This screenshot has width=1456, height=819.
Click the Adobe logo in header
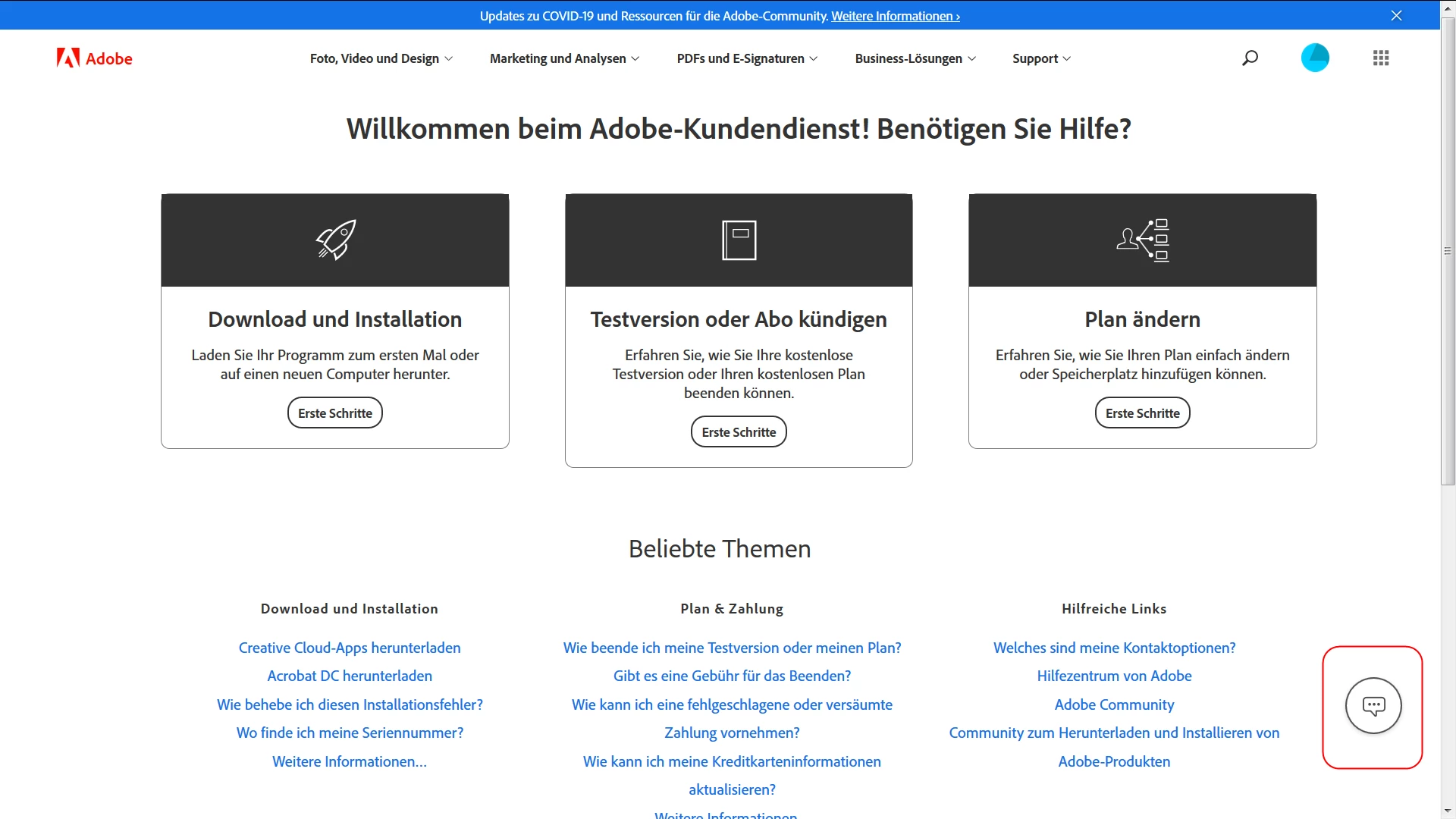tap(94, 58)
